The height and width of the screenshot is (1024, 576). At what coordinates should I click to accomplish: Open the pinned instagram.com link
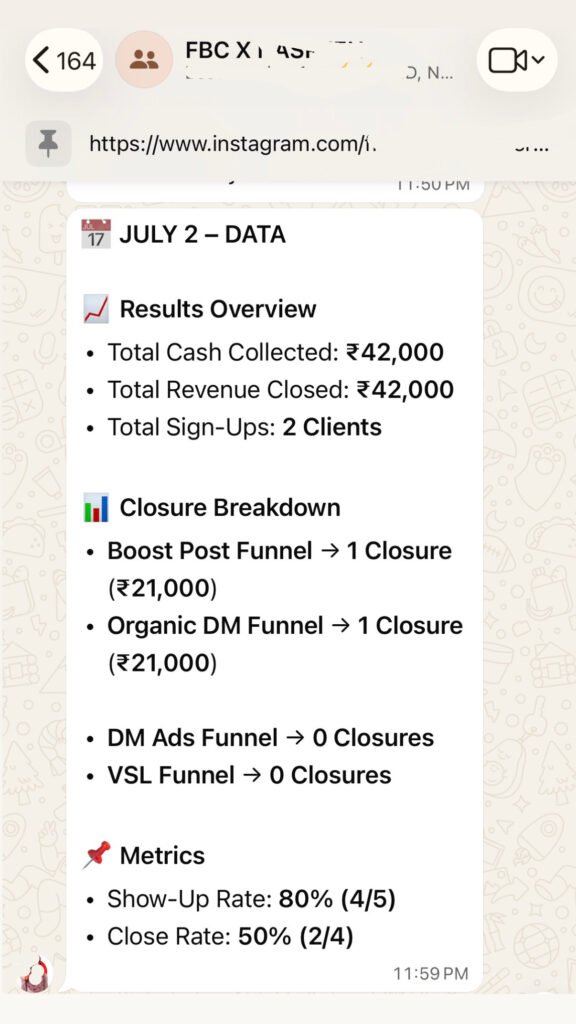click(233, 143)
